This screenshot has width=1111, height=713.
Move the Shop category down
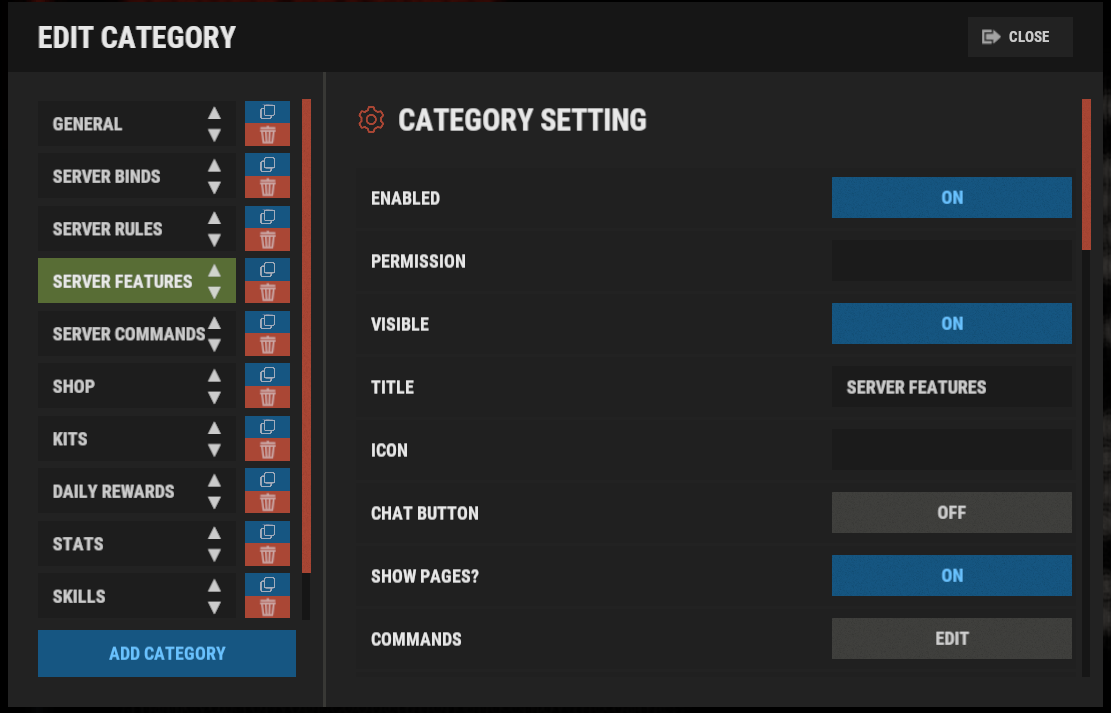[214, 398]
